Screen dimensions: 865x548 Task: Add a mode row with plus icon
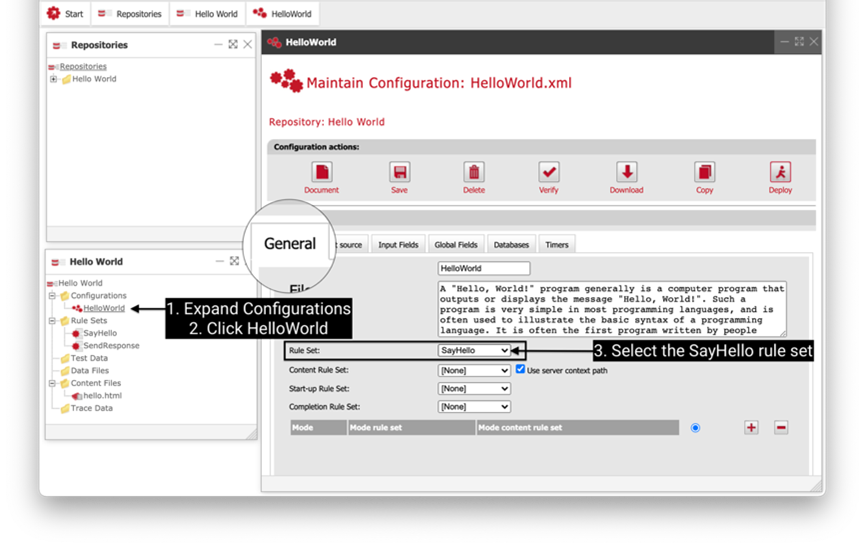pyautogui.click(x=751, y=427)
